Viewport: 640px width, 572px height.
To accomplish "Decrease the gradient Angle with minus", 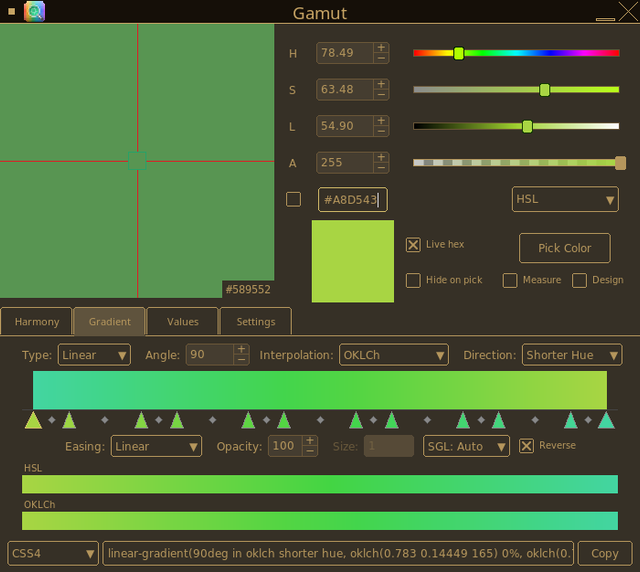I will (241, 360).
